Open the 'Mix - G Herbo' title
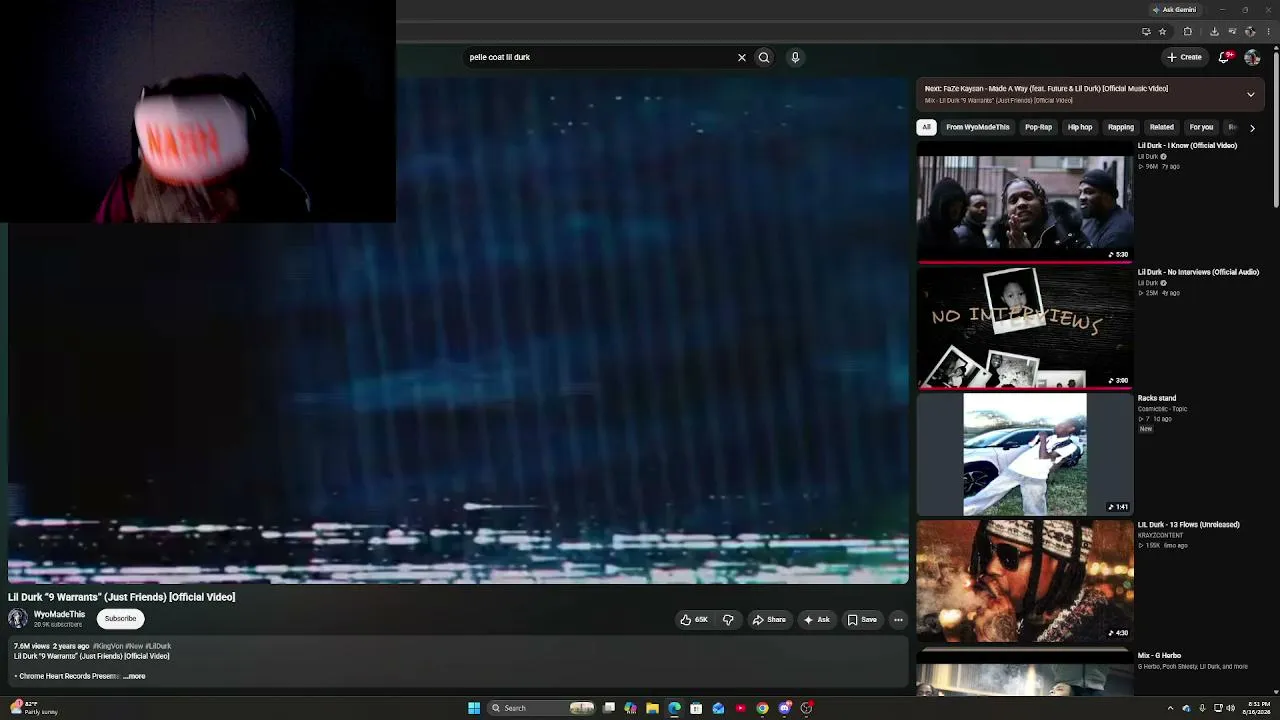 point(1159,656)
